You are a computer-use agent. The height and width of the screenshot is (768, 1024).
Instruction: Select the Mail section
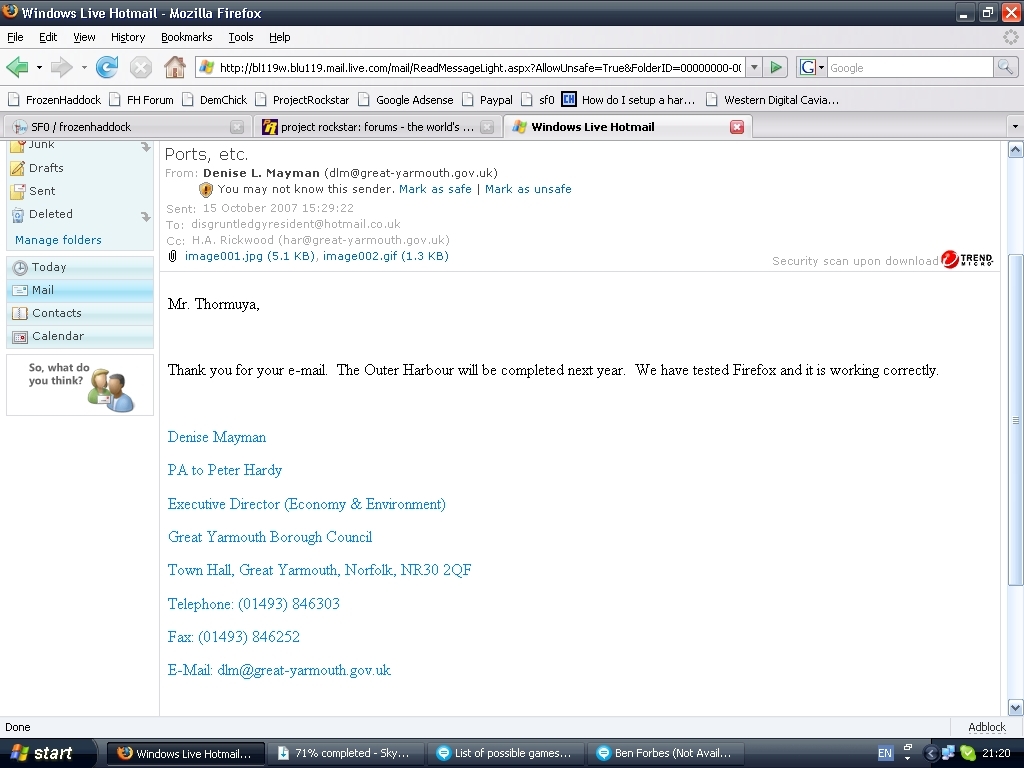coord(80,290)
